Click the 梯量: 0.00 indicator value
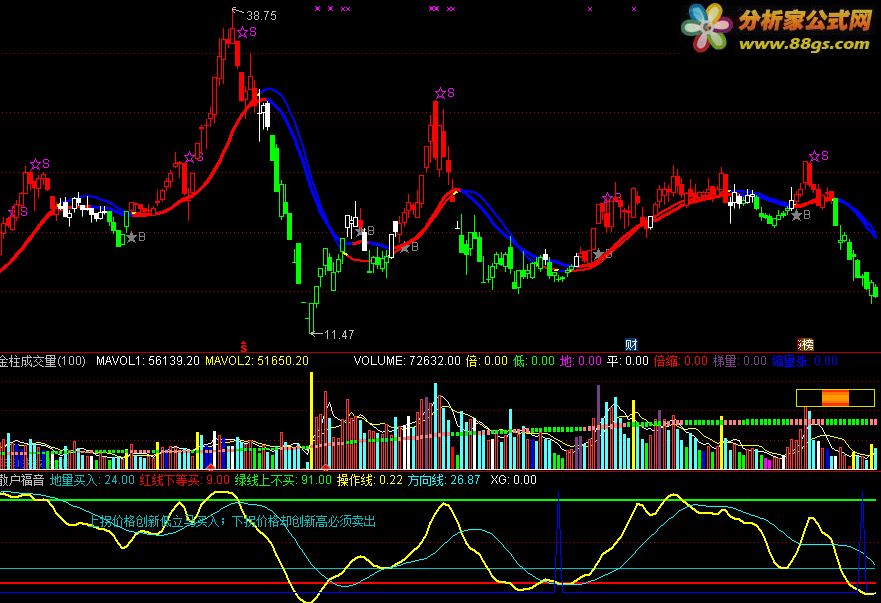 click(740, 361)
